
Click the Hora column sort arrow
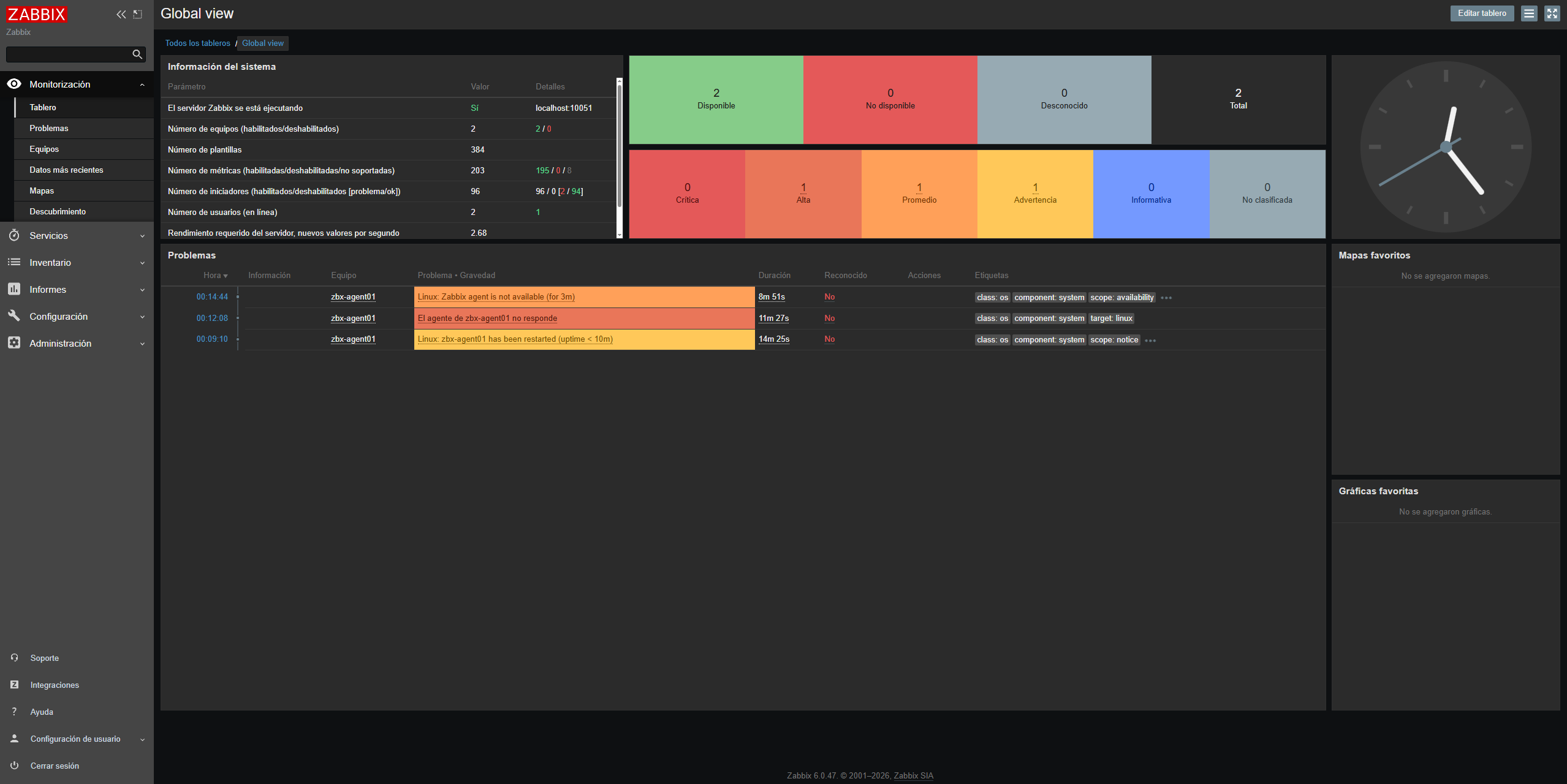[226, 276]
